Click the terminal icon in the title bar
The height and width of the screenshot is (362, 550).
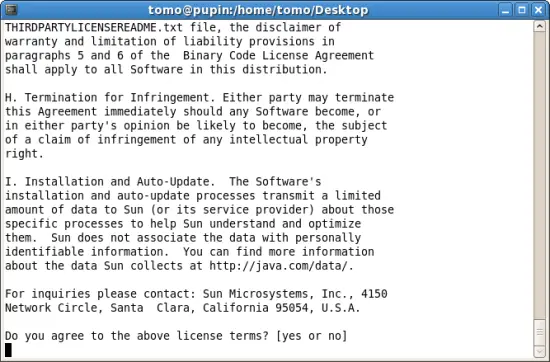(x=11, y=9)
